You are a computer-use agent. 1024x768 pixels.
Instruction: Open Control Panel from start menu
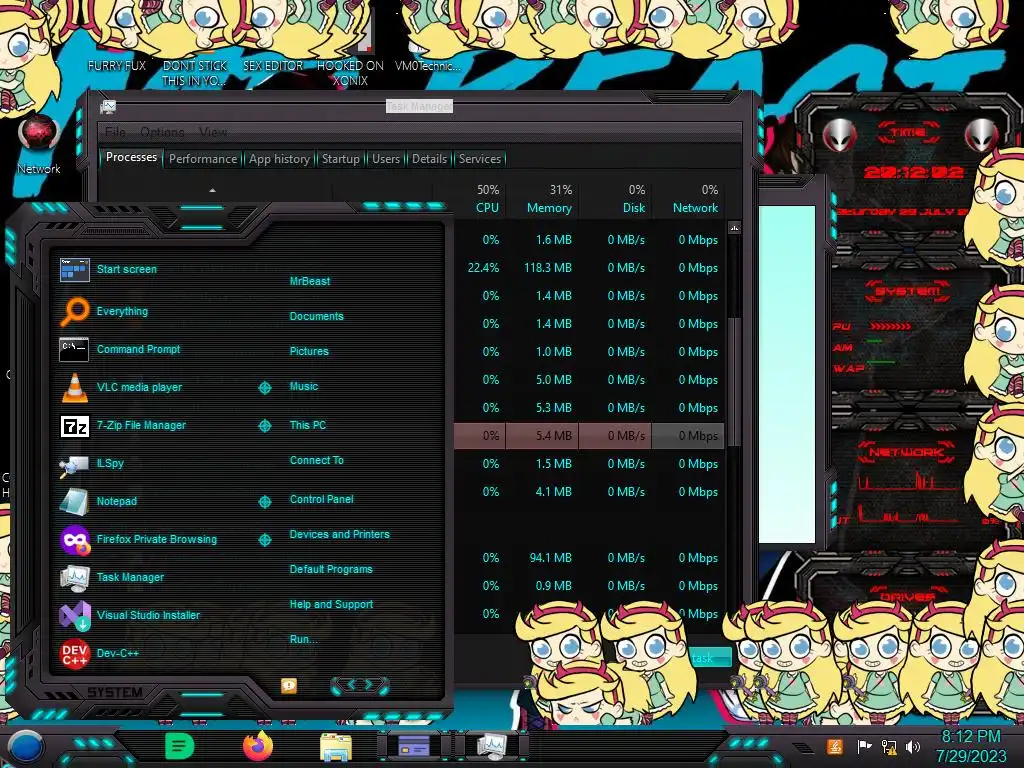321,500
